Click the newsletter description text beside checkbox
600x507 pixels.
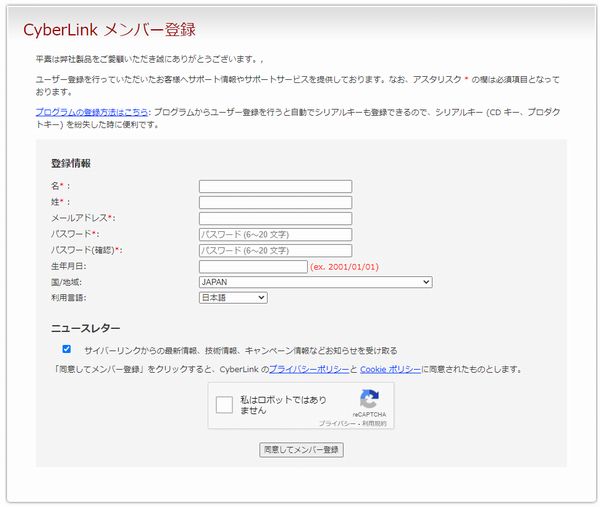(x=241, y=350)
